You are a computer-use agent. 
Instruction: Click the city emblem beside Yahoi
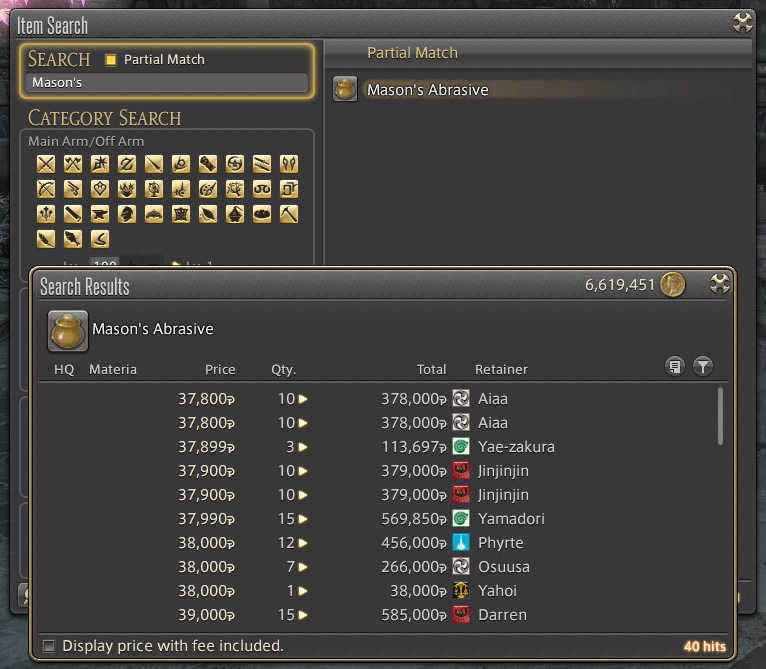(461, 590)
